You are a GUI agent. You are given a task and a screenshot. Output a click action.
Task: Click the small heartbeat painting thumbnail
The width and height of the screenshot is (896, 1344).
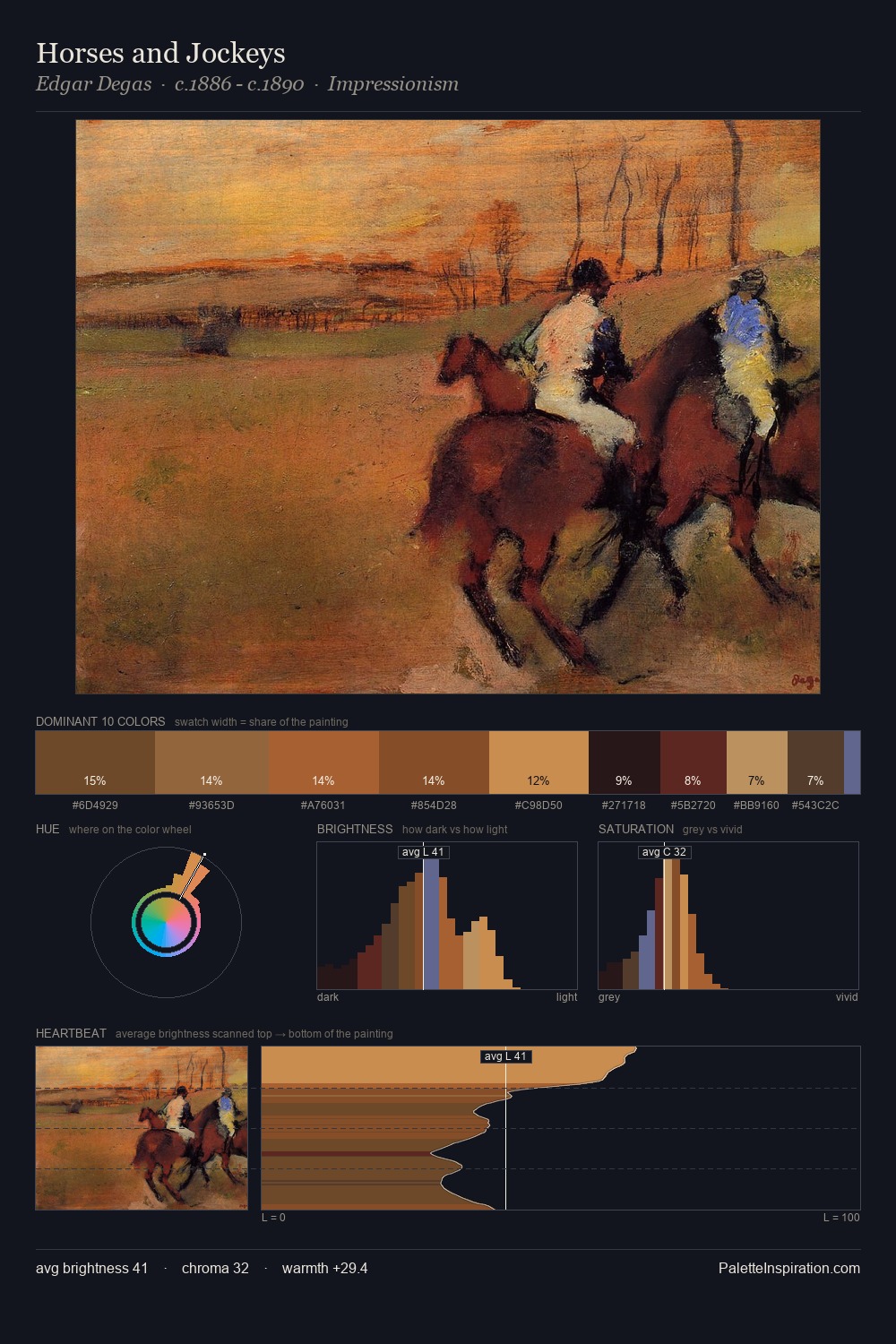pyautogui.click(x=142, y=1128)
